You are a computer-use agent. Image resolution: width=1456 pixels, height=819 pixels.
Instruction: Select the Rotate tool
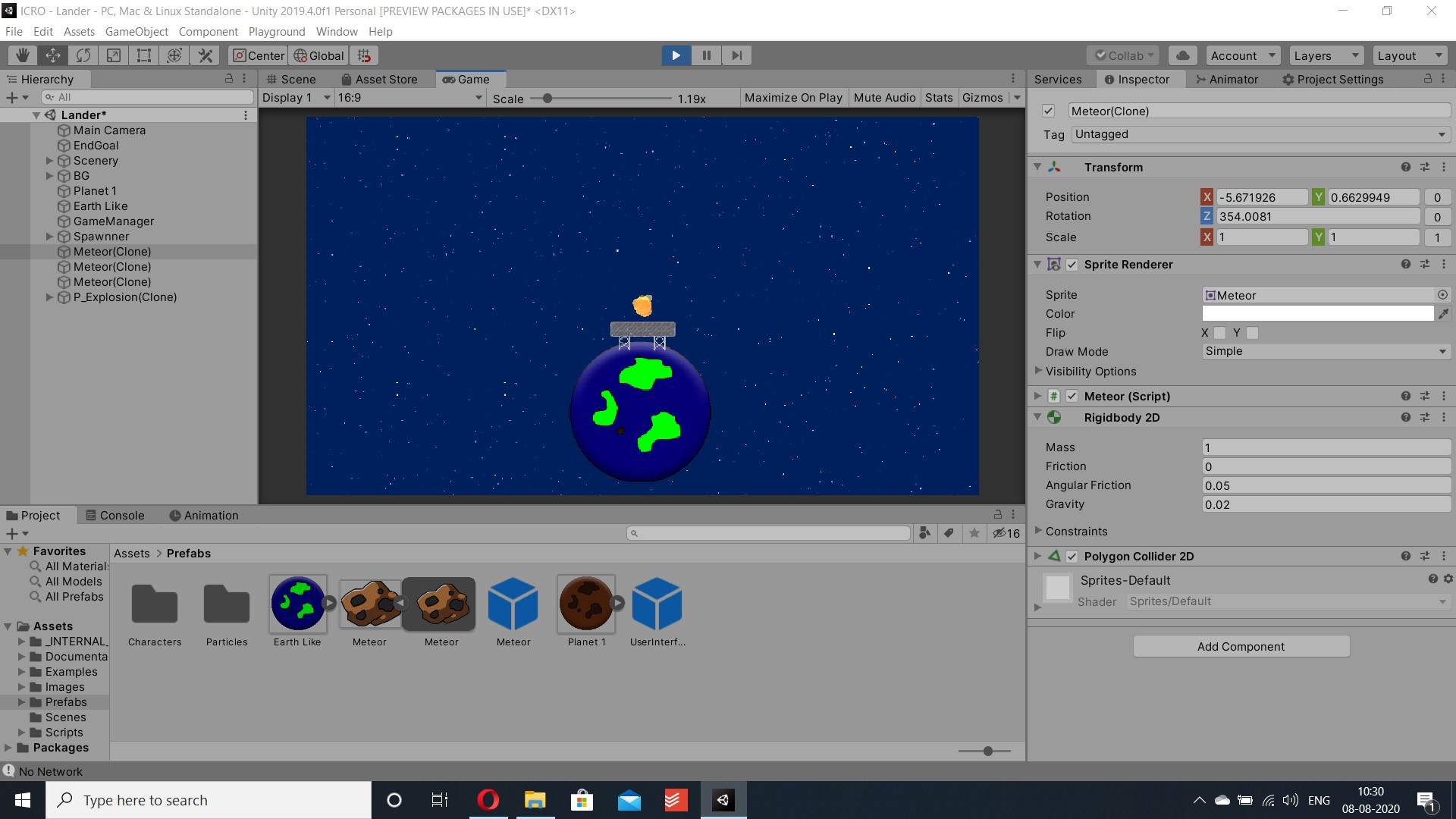[x=83, y=55]
